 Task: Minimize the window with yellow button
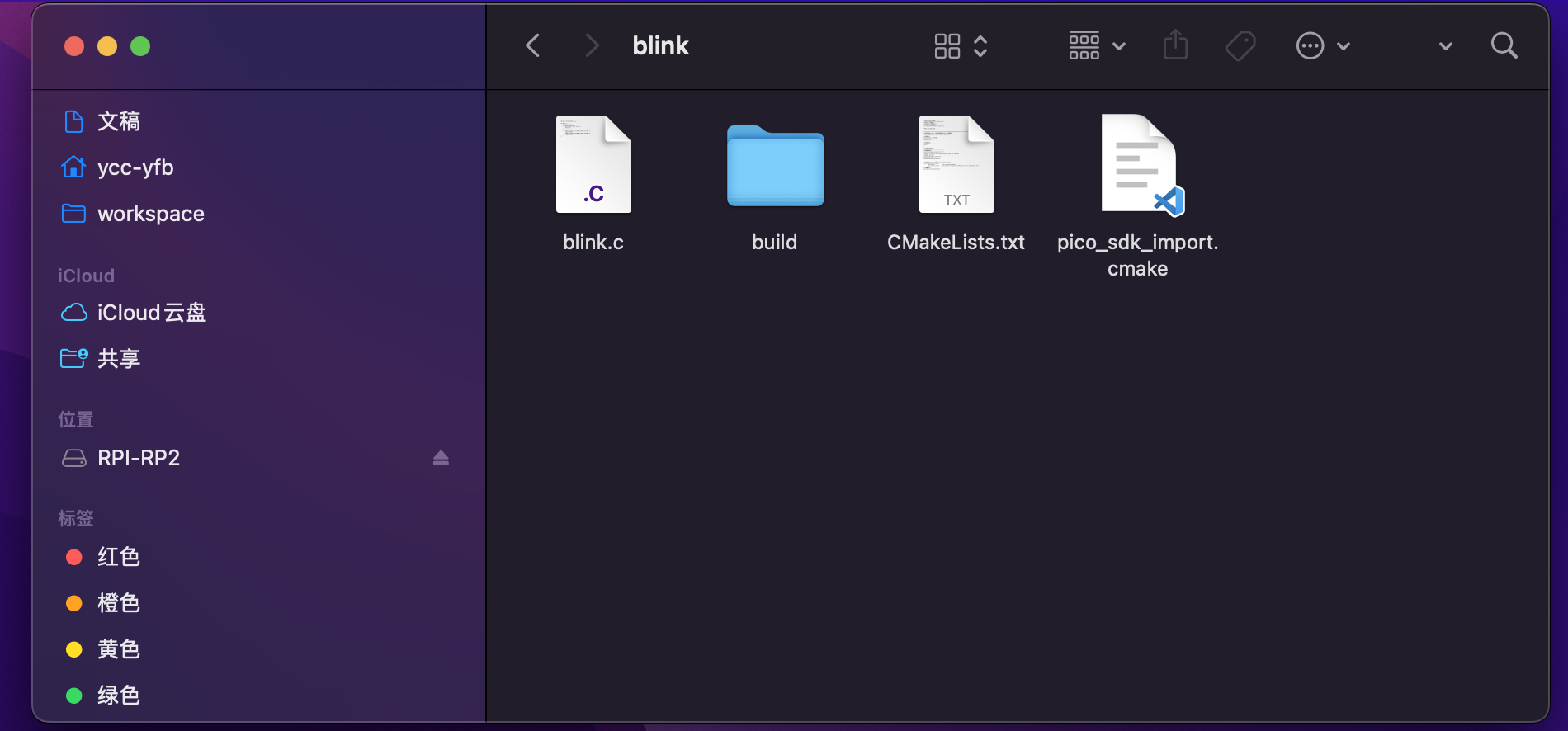pyautogui.click(x=107, y=46)
